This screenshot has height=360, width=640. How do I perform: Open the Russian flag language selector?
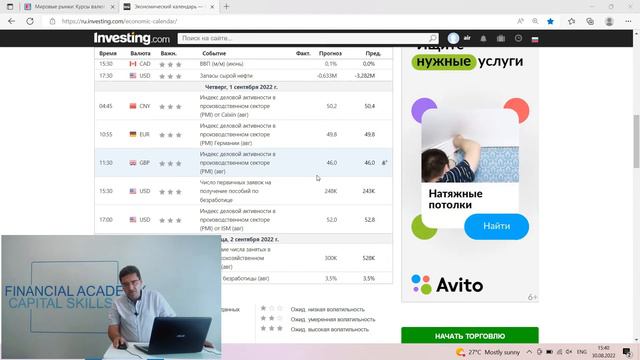tap(535, 39)
